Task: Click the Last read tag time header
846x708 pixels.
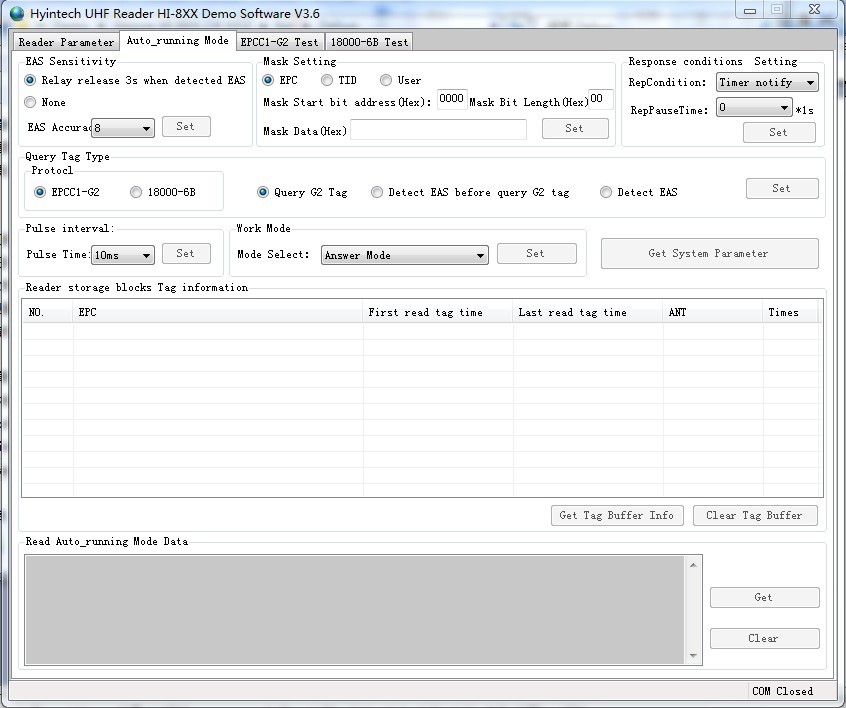Action: (x=588, y=312)
